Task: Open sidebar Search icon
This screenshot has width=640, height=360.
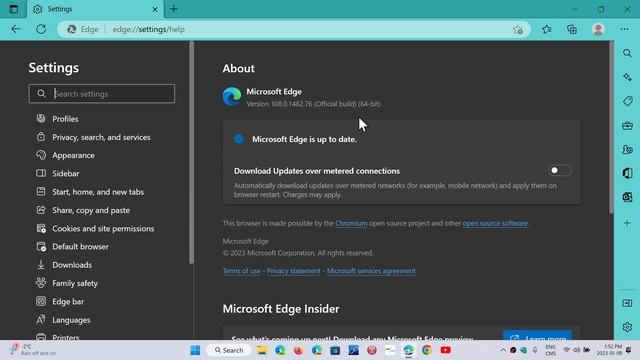Action: 627,53
